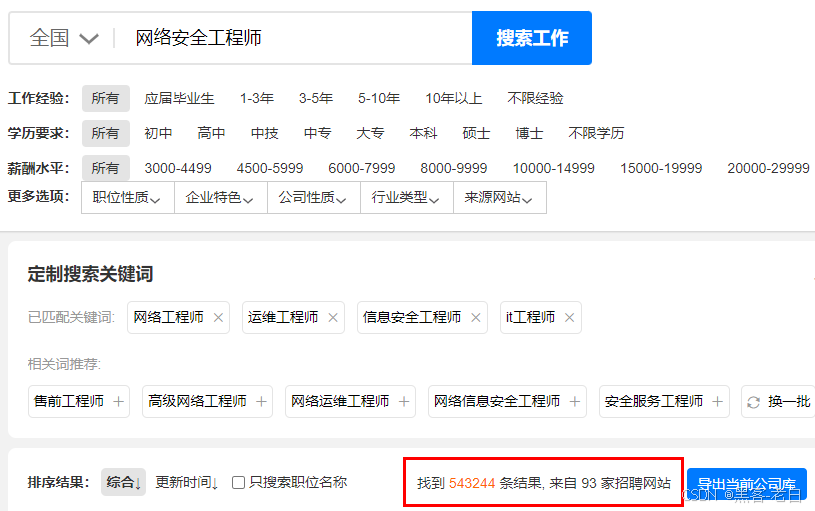Filter experience by 5-10年
The image size is (815, 511).
point(379,98)
